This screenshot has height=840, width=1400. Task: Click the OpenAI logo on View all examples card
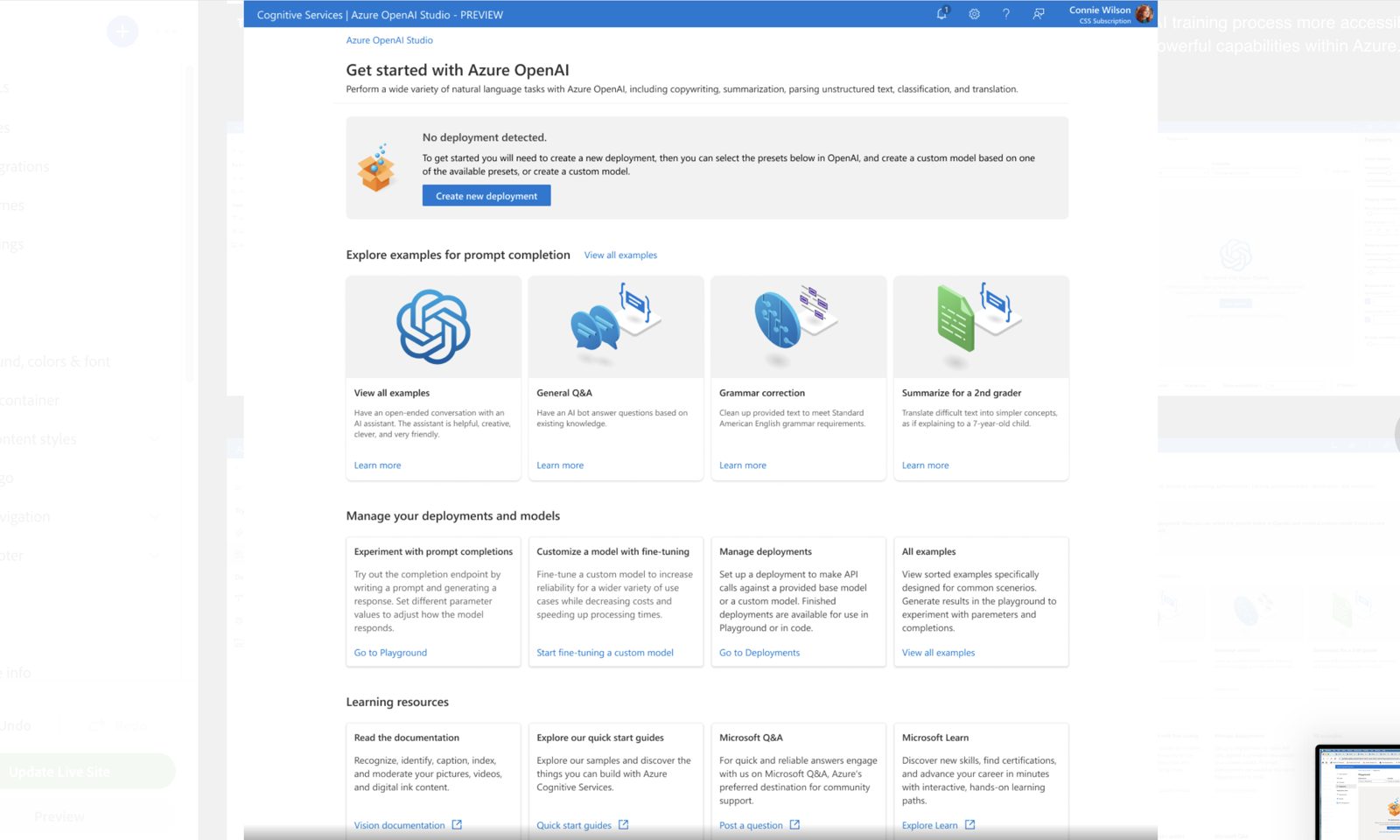pyautogui.click(x=433, y=326)
